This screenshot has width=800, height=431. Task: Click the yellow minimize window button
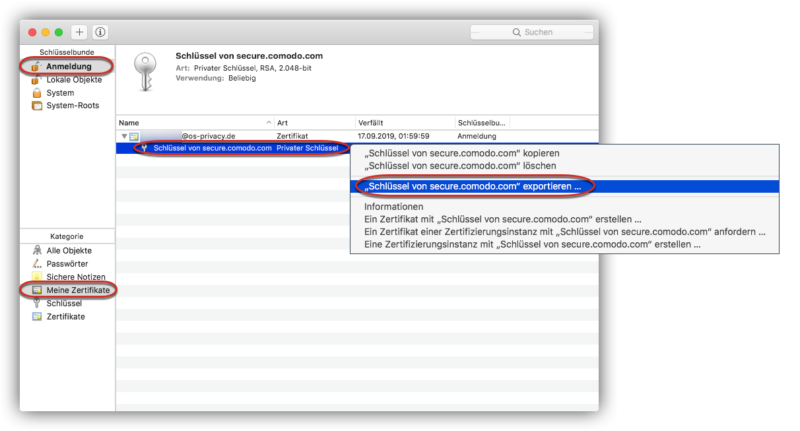[45, 32]
